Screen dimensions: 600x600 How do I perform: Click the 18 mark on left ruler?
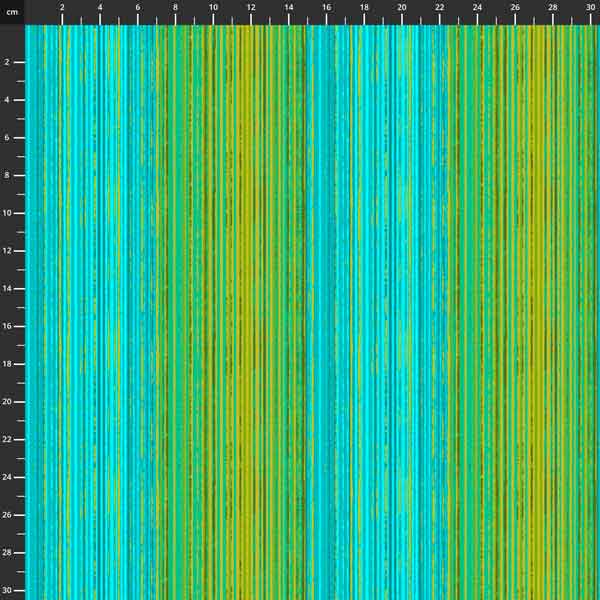point(8,364)
